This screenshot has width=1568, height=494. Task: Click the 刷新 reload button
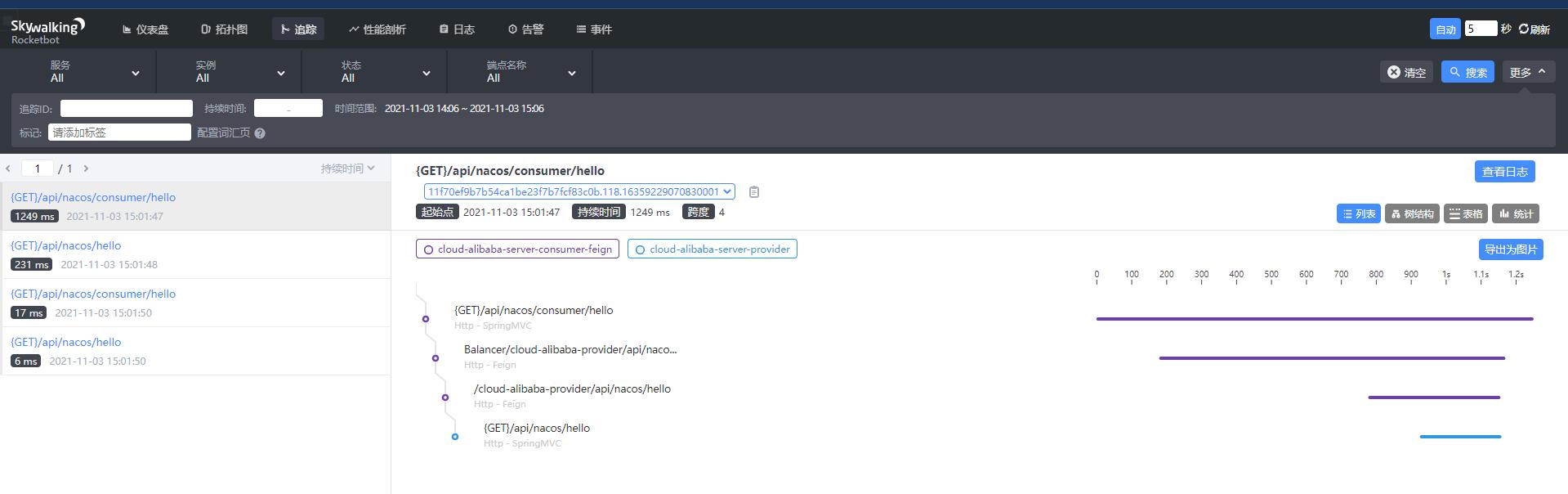1534,29
